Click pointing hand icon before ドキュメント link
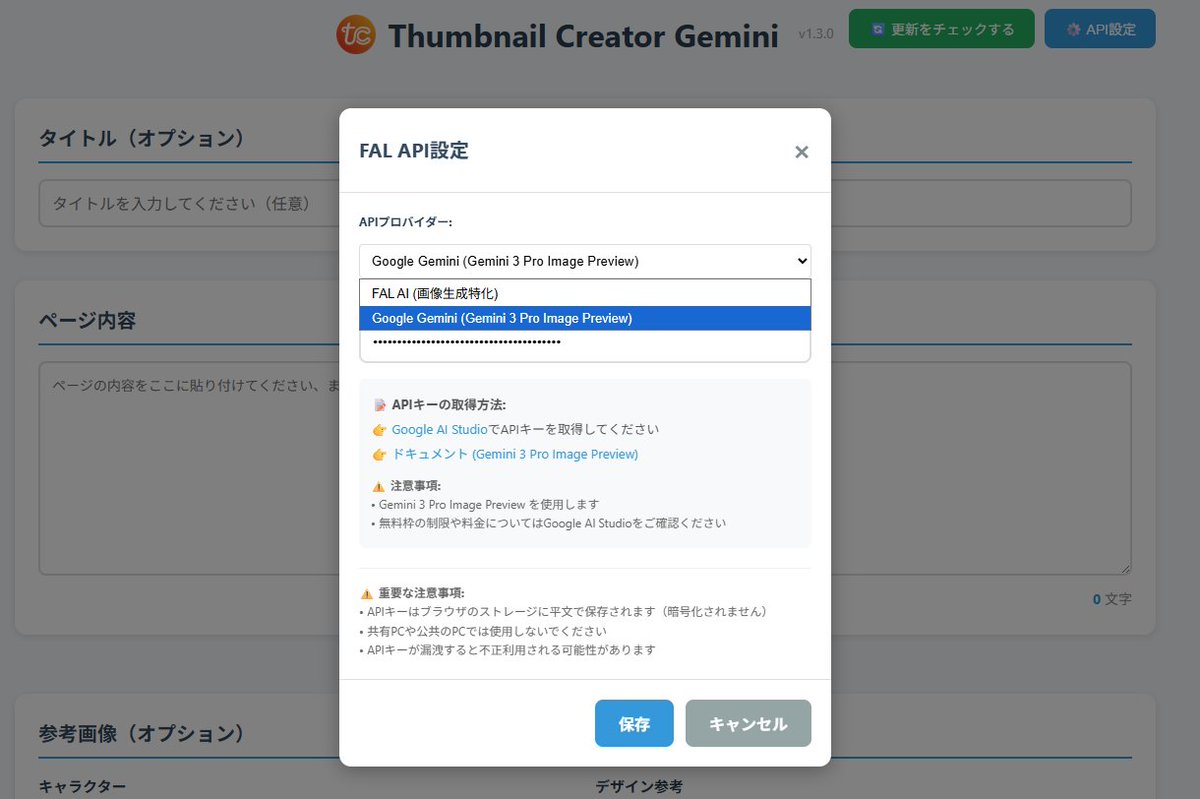 [379, 455]
